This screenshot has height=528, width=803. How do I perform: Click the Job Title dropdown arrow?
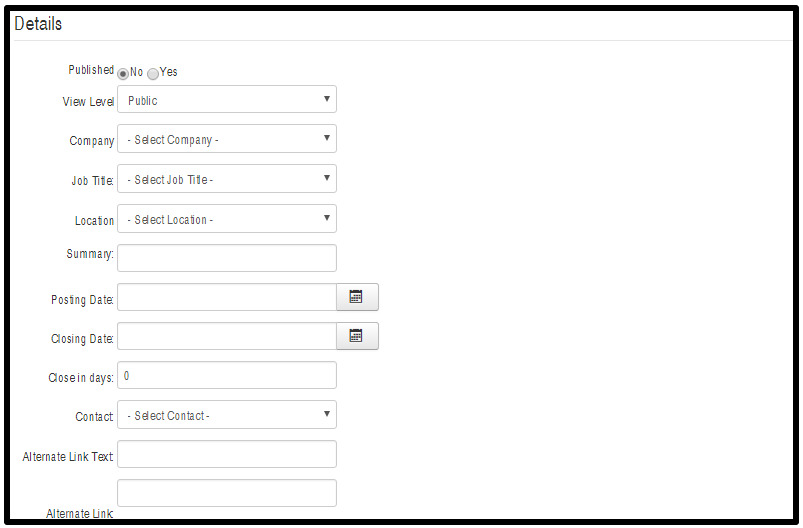[x=327, y=178]
